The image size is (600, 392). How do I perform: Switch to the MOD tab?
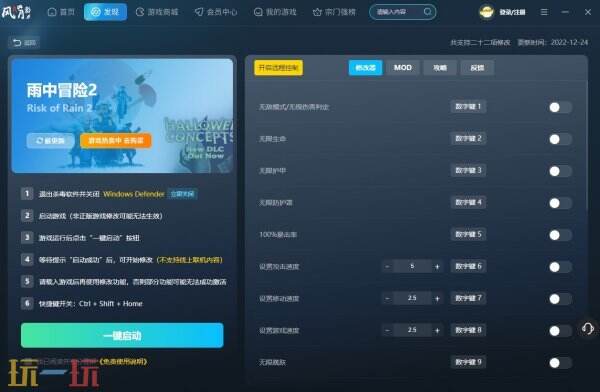point(403,68)
